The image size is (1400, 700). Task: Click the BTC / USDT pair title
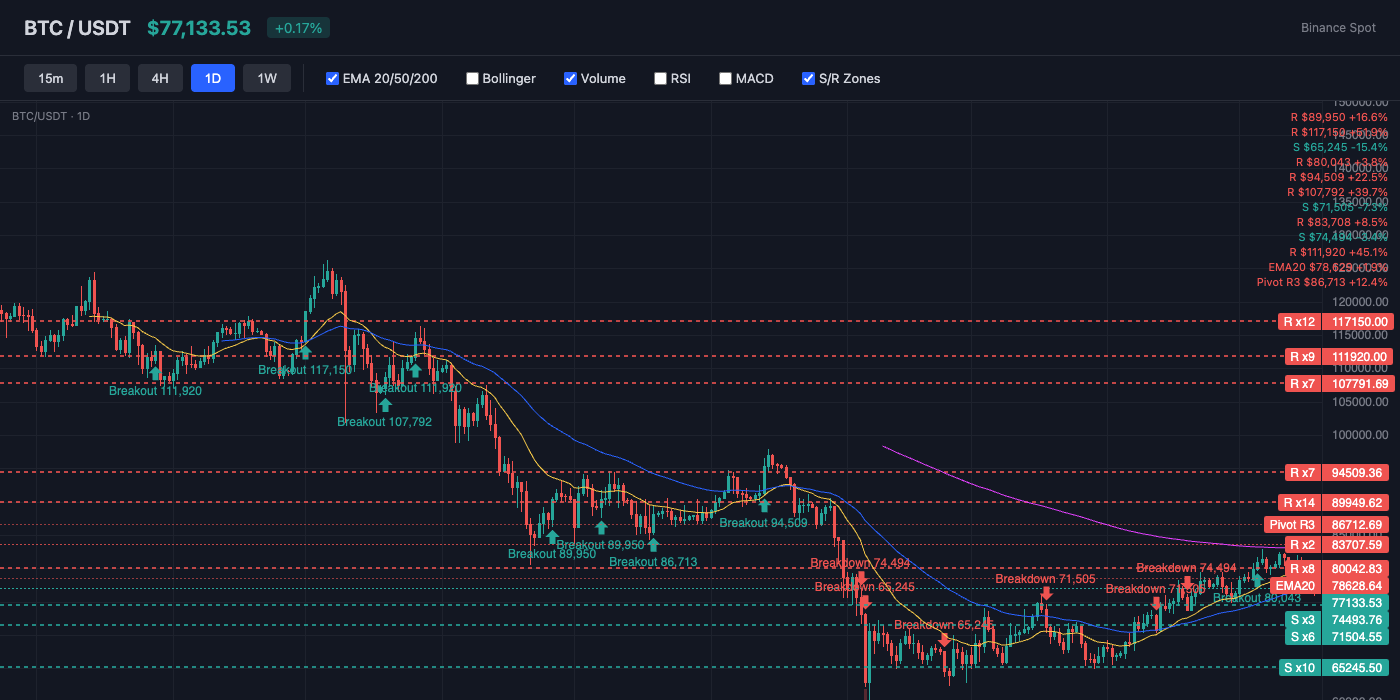(x=77, y=28)
